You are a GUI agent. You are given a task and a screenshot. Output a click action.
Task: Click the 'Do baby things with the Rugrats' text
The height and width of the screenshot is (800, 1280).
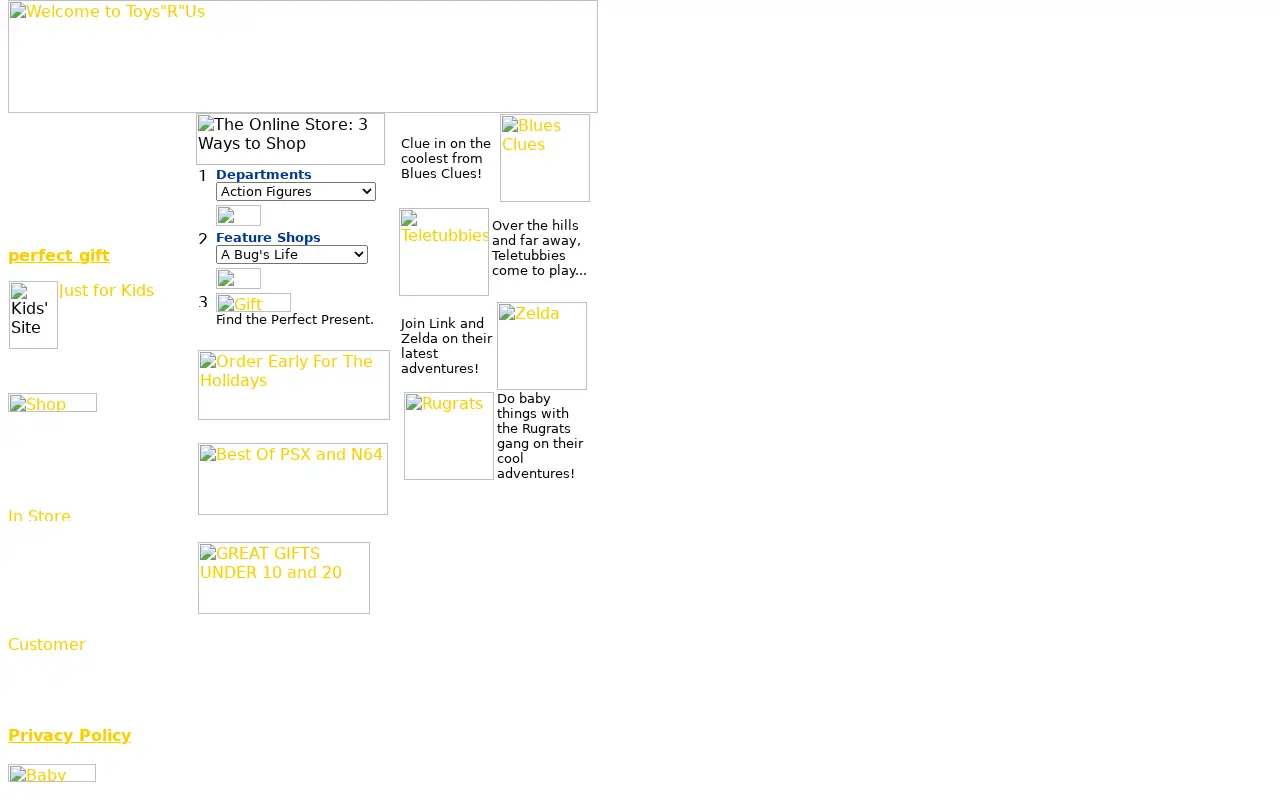point(540,436)
